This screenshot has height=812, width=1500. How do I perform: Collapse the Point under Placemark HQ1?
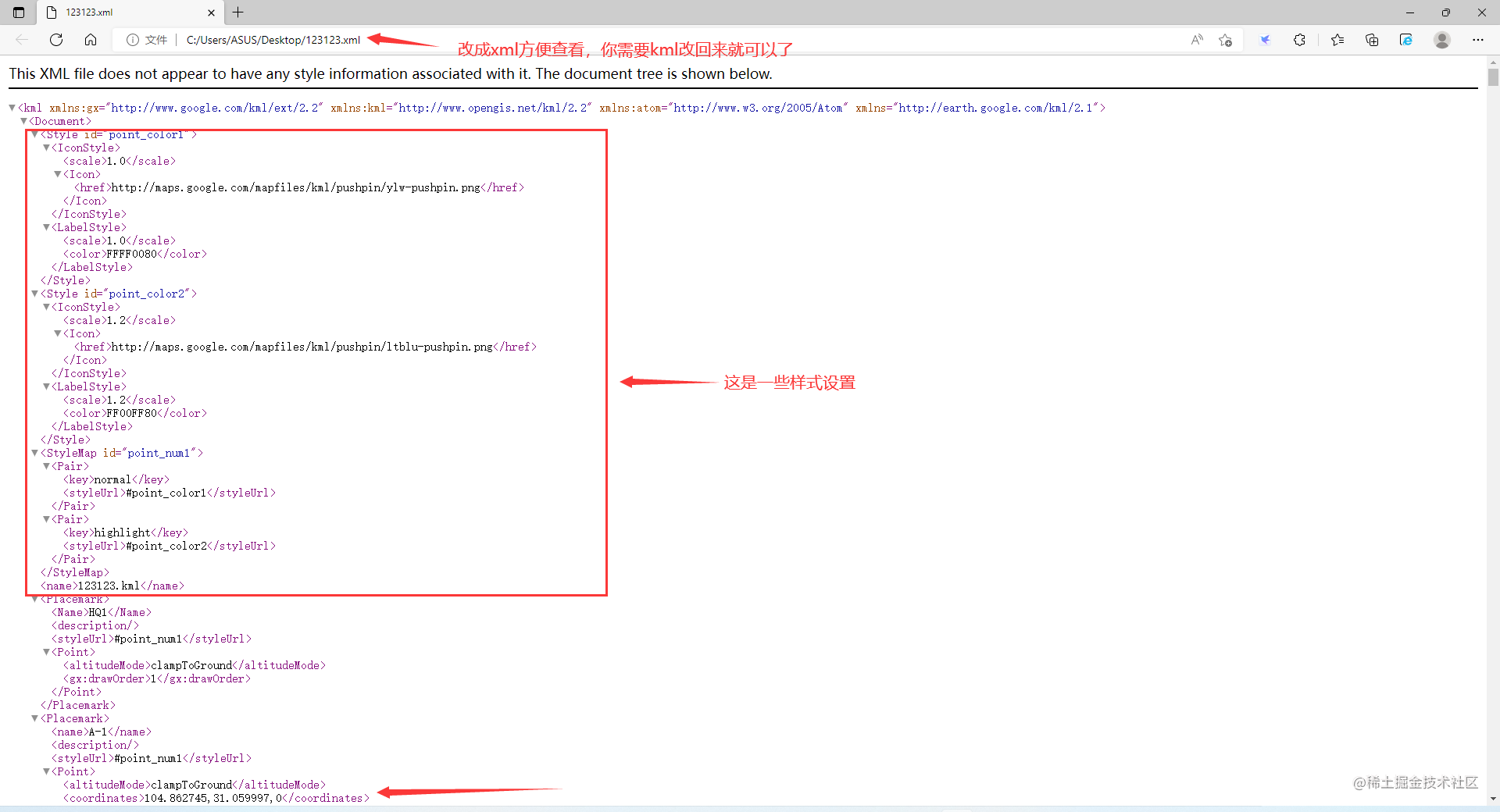46,652
